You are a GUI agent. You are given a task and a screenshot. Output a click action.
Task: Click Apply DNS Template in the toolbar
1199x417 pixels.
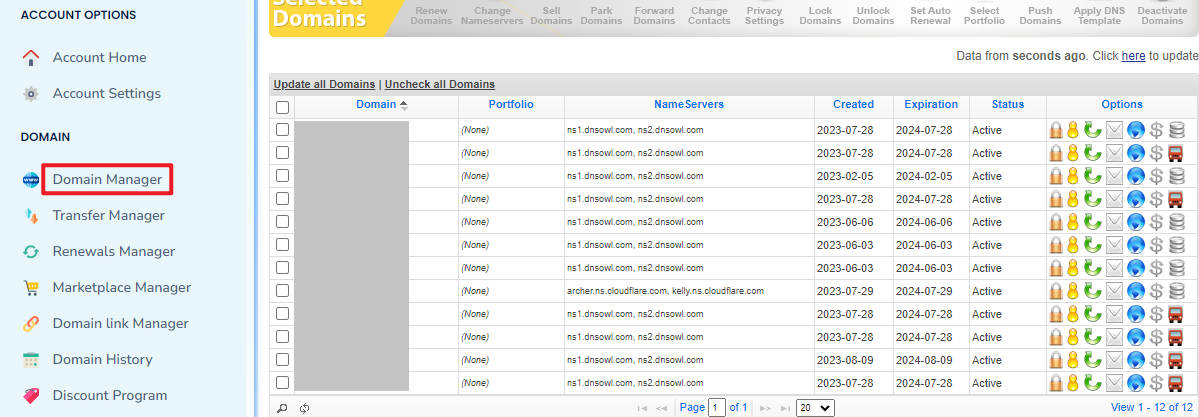[x=1098, y=15]
